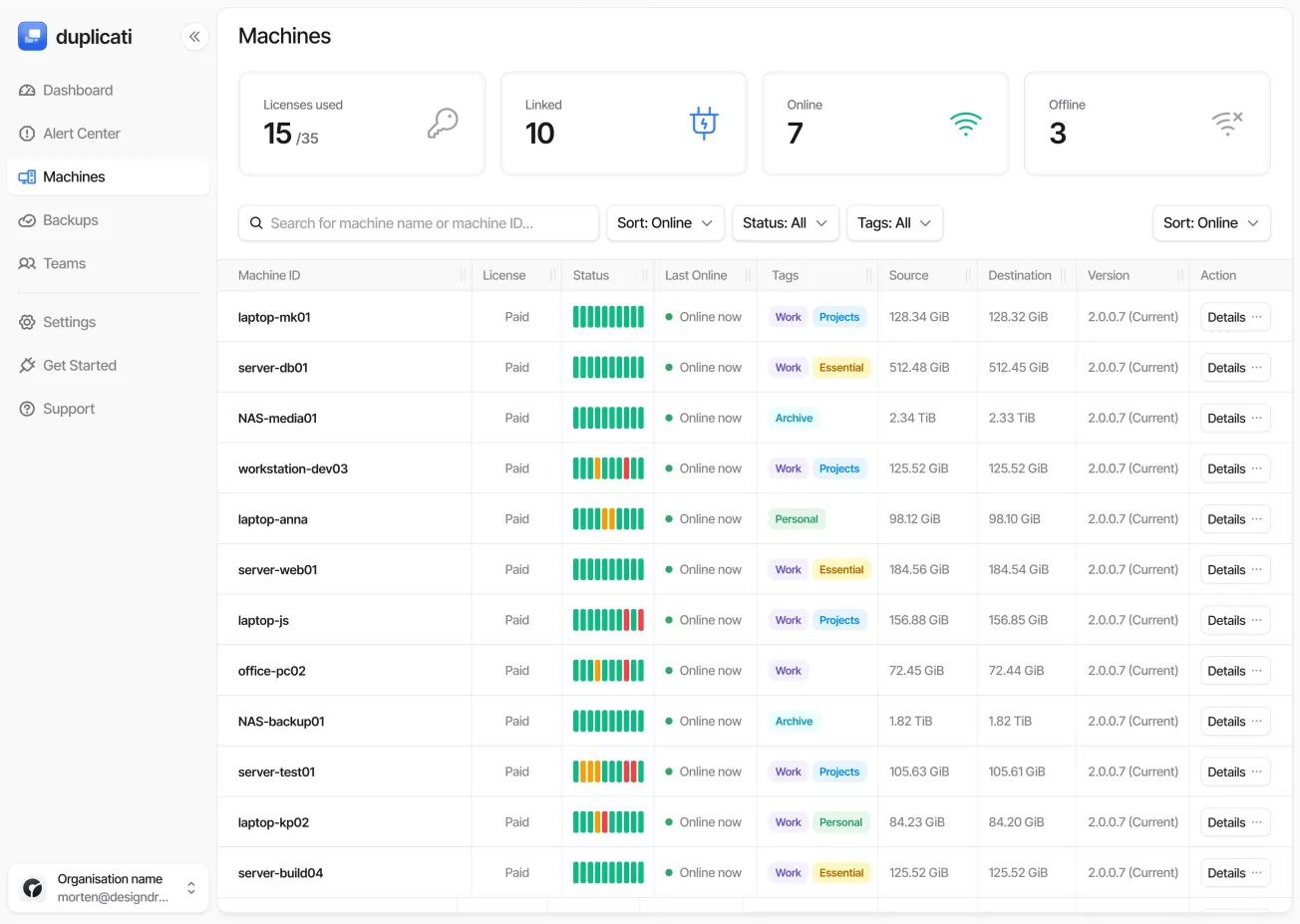Expand the organisation name account switcher
This screenshot has height=924, width=1300.
190,887
